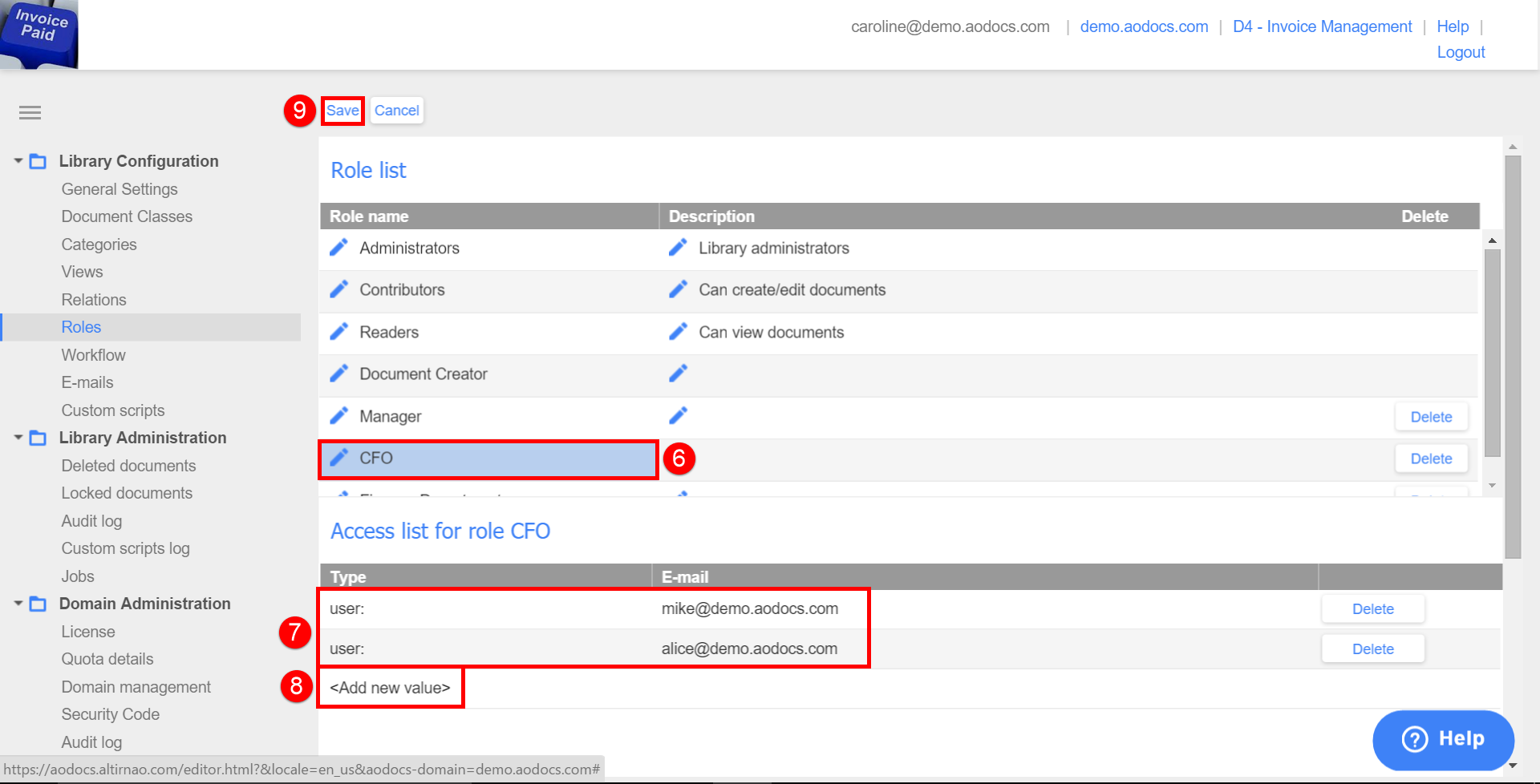Click the Library Administration folder icon
Viewport: 1540px width, 784px height.
38,438
